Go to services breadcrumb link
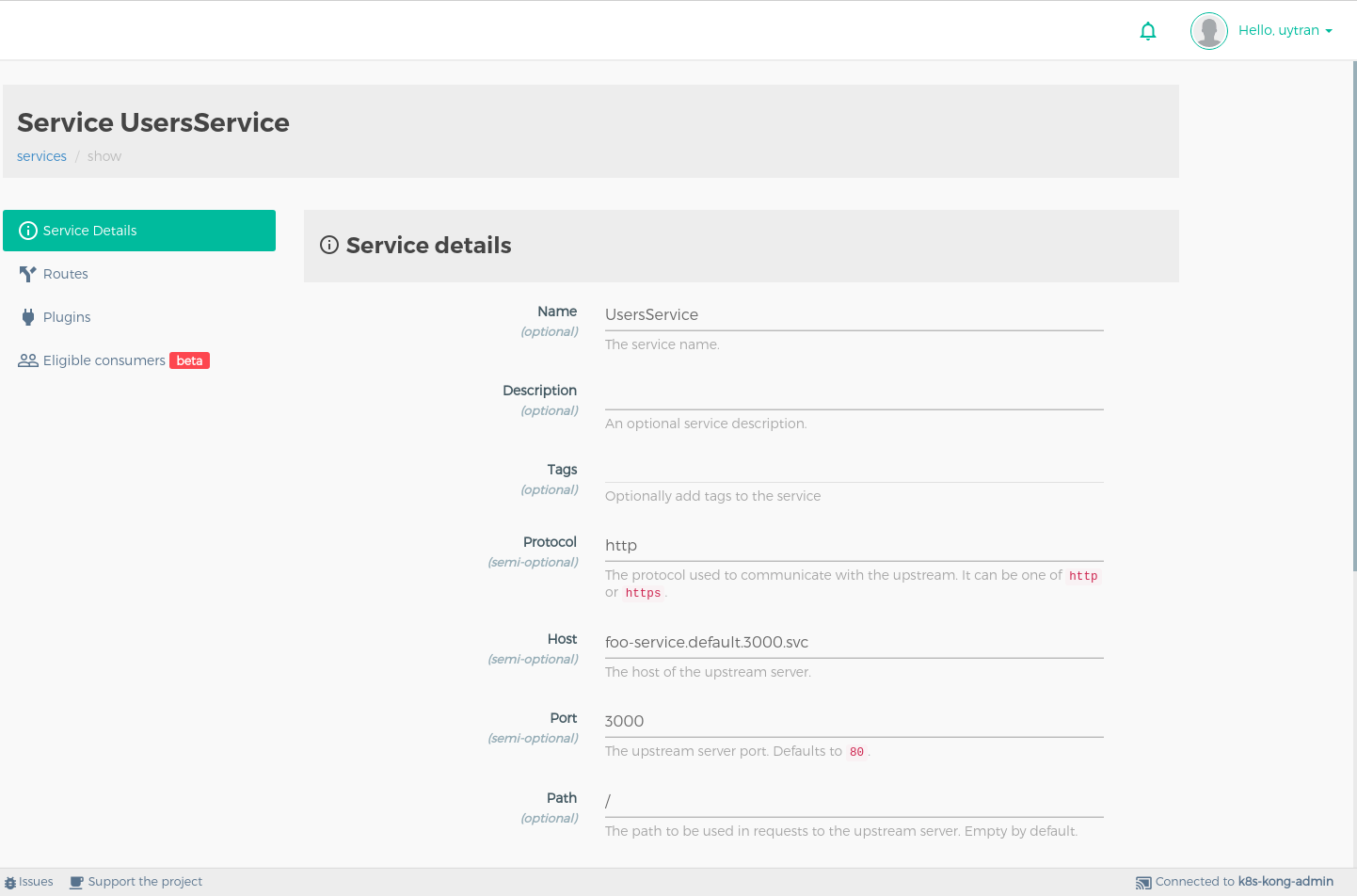Image resolution: width=1357 pixels, height=896 pixels. tap(41, 156)
